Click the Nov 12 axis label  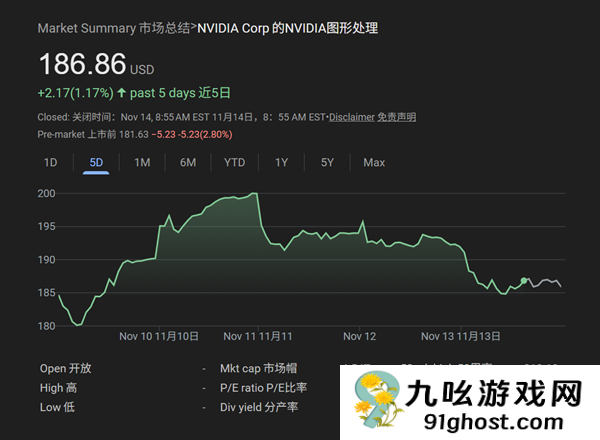359,336
